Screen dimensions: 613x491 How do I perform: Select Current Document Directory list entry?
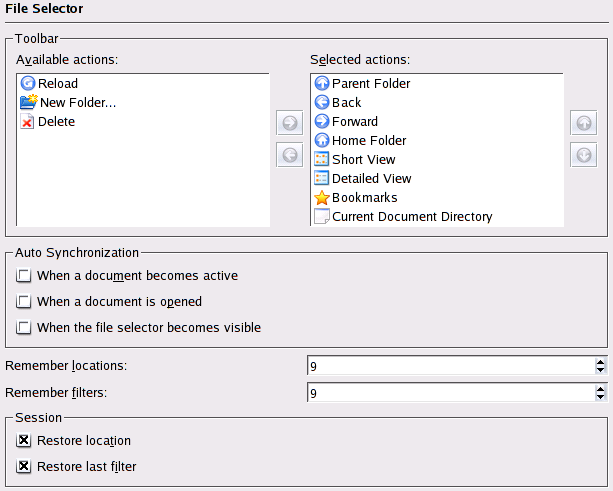[412, 217]
